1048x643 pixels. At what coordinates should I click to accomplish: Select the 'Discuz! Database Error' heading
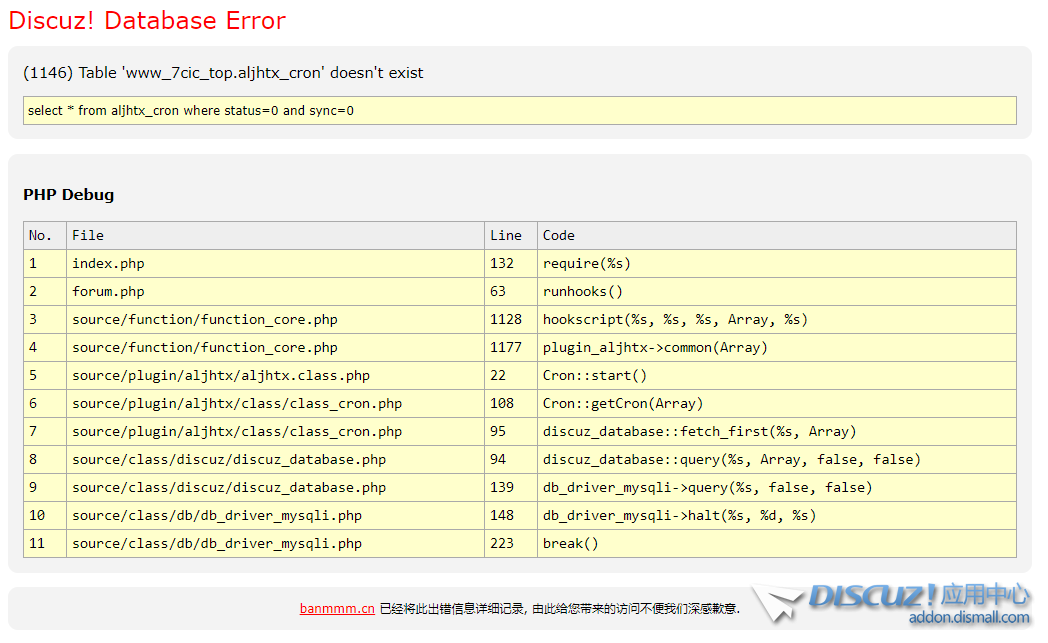coord(147,21)
